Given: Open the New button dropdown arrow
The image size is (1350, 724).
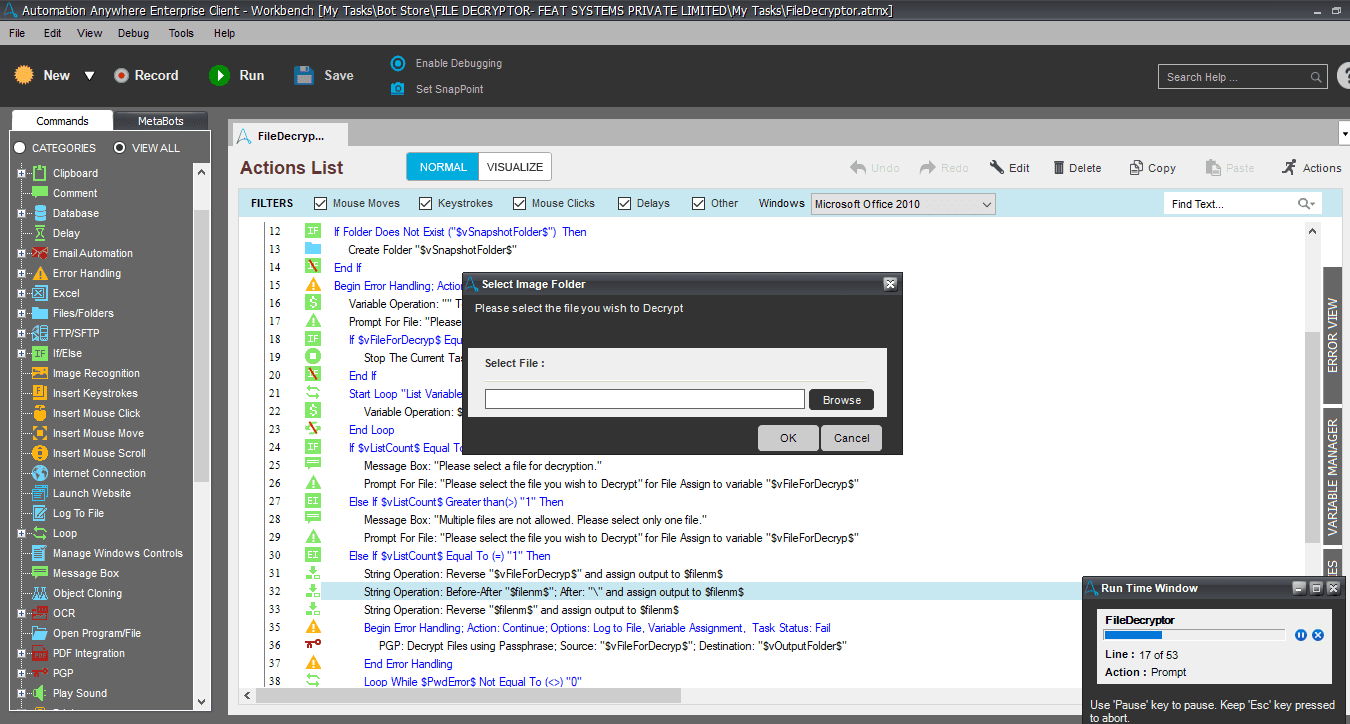Looking at the screenshot, I should coord(89,76).
